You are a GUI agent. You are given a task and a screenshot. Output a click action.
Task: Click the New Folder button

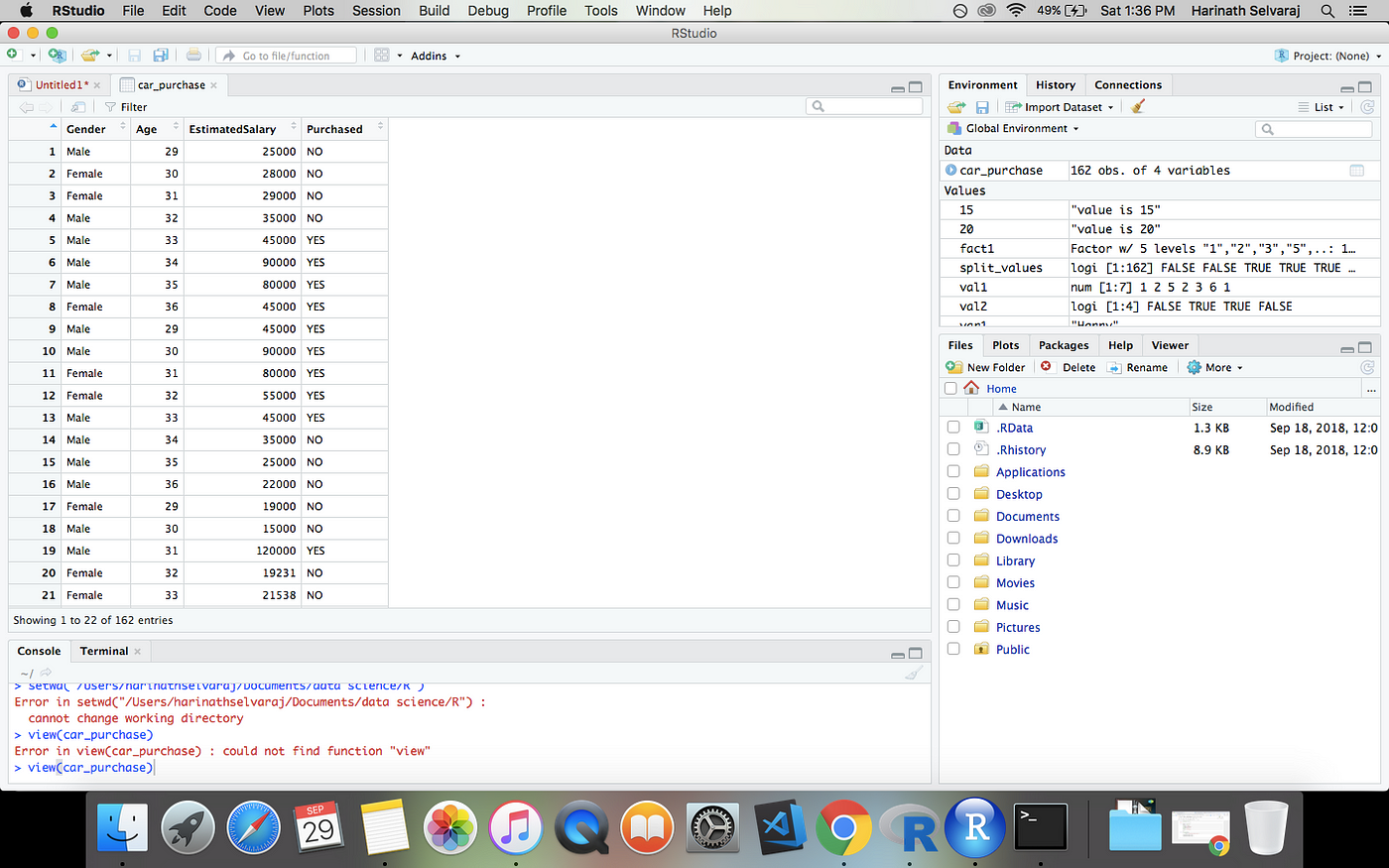point(985,367)
